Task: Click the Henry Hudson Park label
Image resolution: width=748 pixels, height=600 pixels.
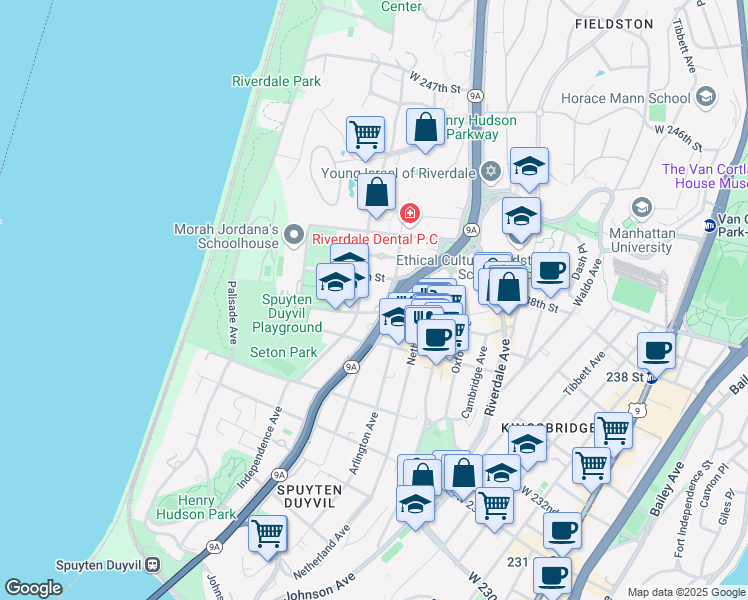Action: click(x=196, y=507)
